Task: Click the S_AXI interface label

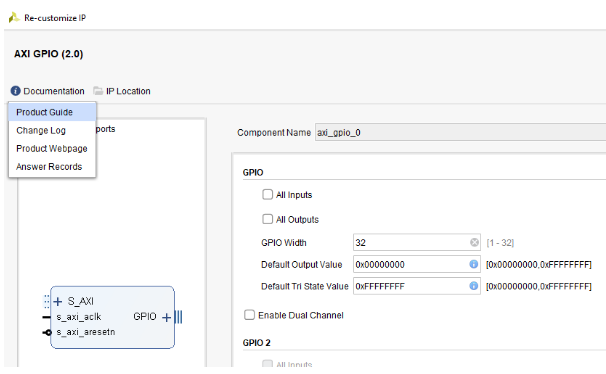Action: (x=81, y=301)
